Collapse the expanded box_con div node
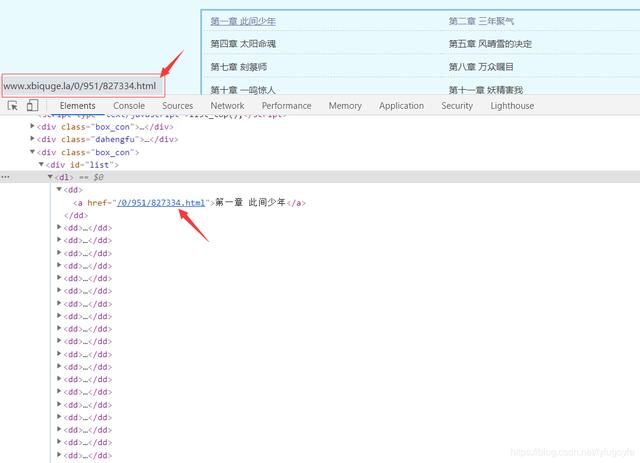 32,152
